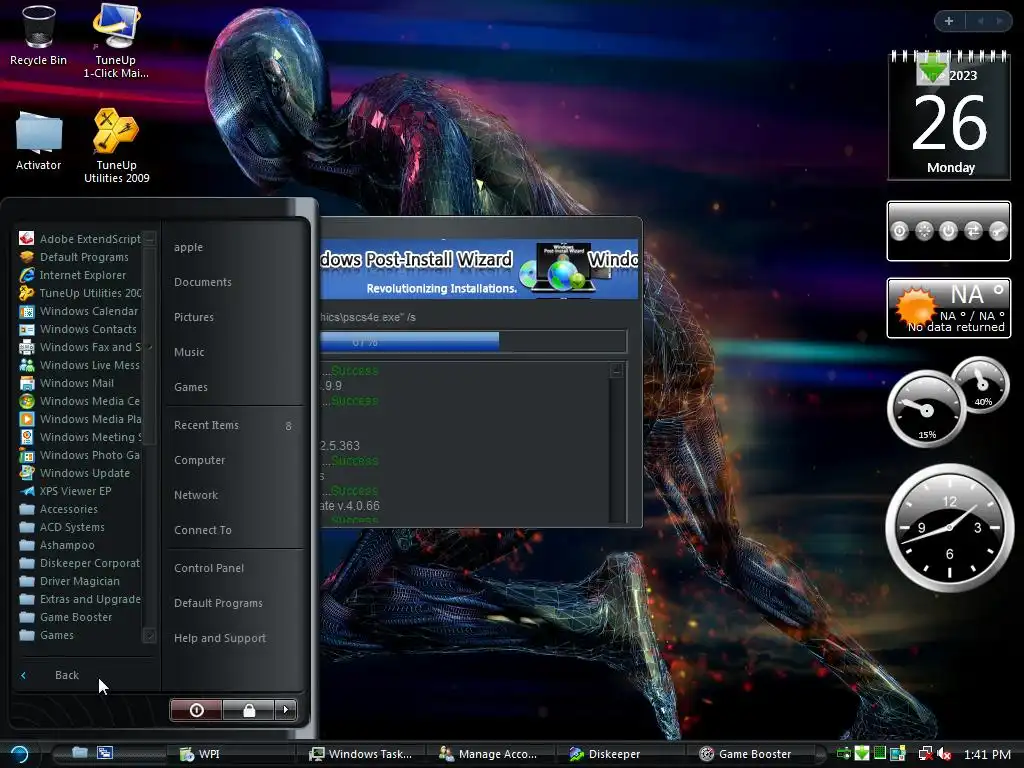Click the middle power symbol icon in the control gadget

coord(948,231)
